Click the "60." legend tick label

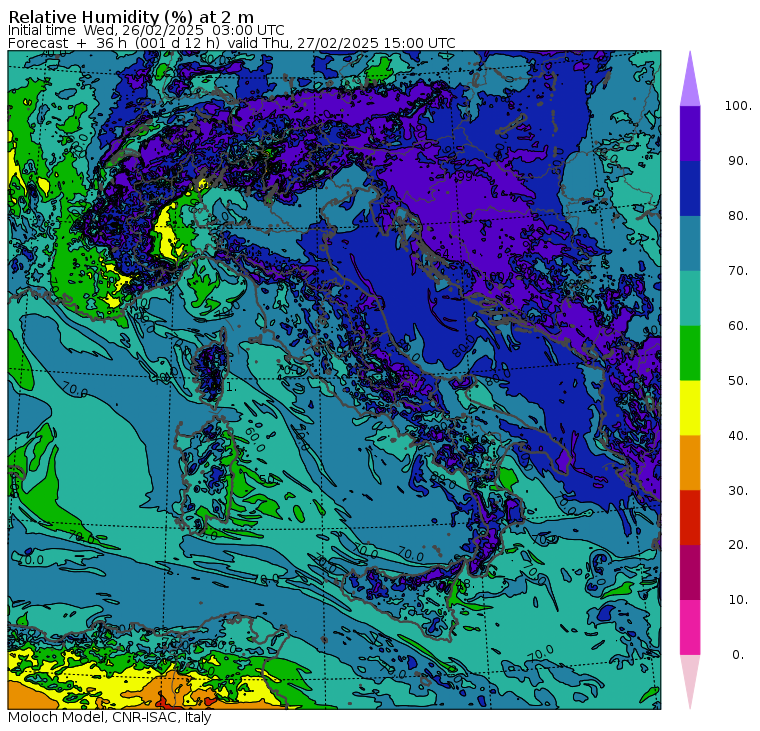[x=738, y=326]
